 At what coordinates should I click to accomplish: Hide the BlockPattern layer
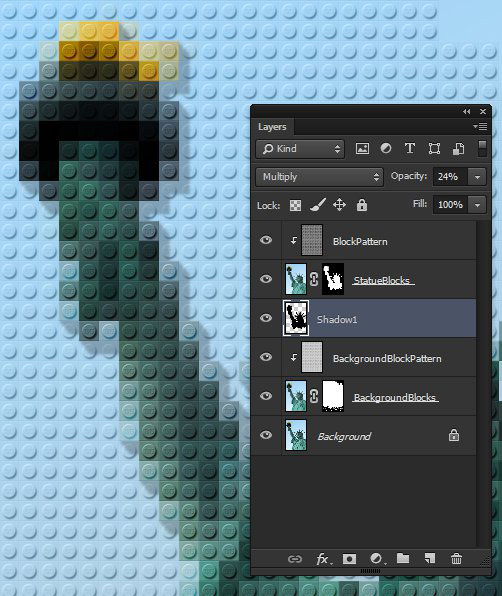[266, 240]
